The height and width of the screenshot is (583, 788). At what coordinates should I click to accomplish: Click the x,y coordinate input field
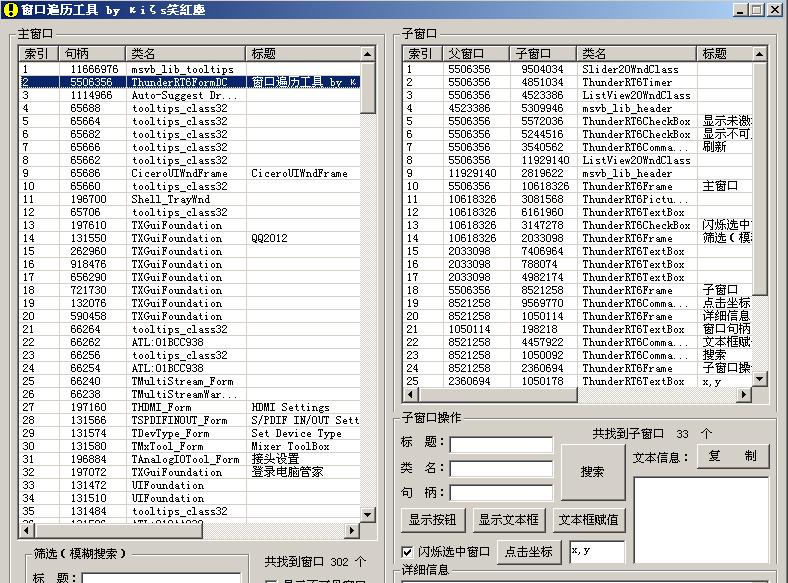(x=596, y=551)
